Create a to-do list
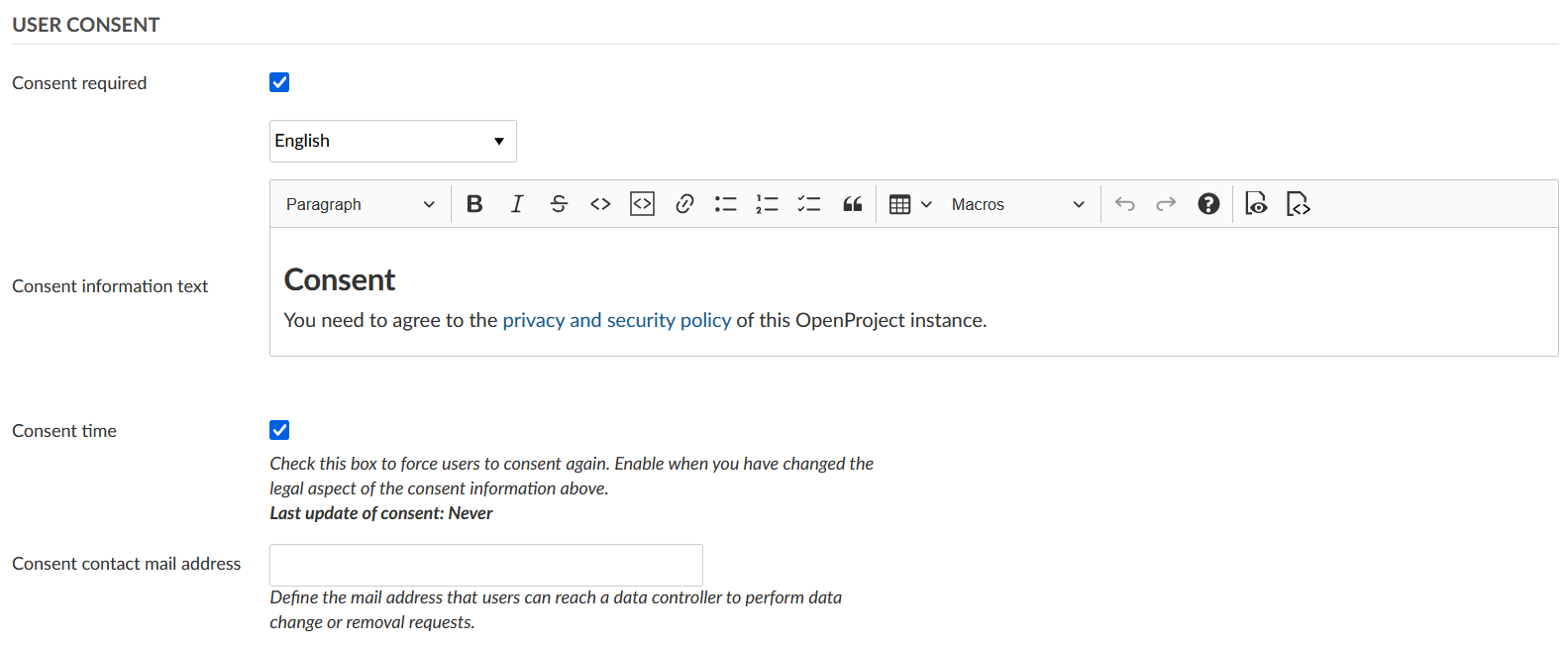Viewport: 1568px width, 646px height. [x=809, y=204]
